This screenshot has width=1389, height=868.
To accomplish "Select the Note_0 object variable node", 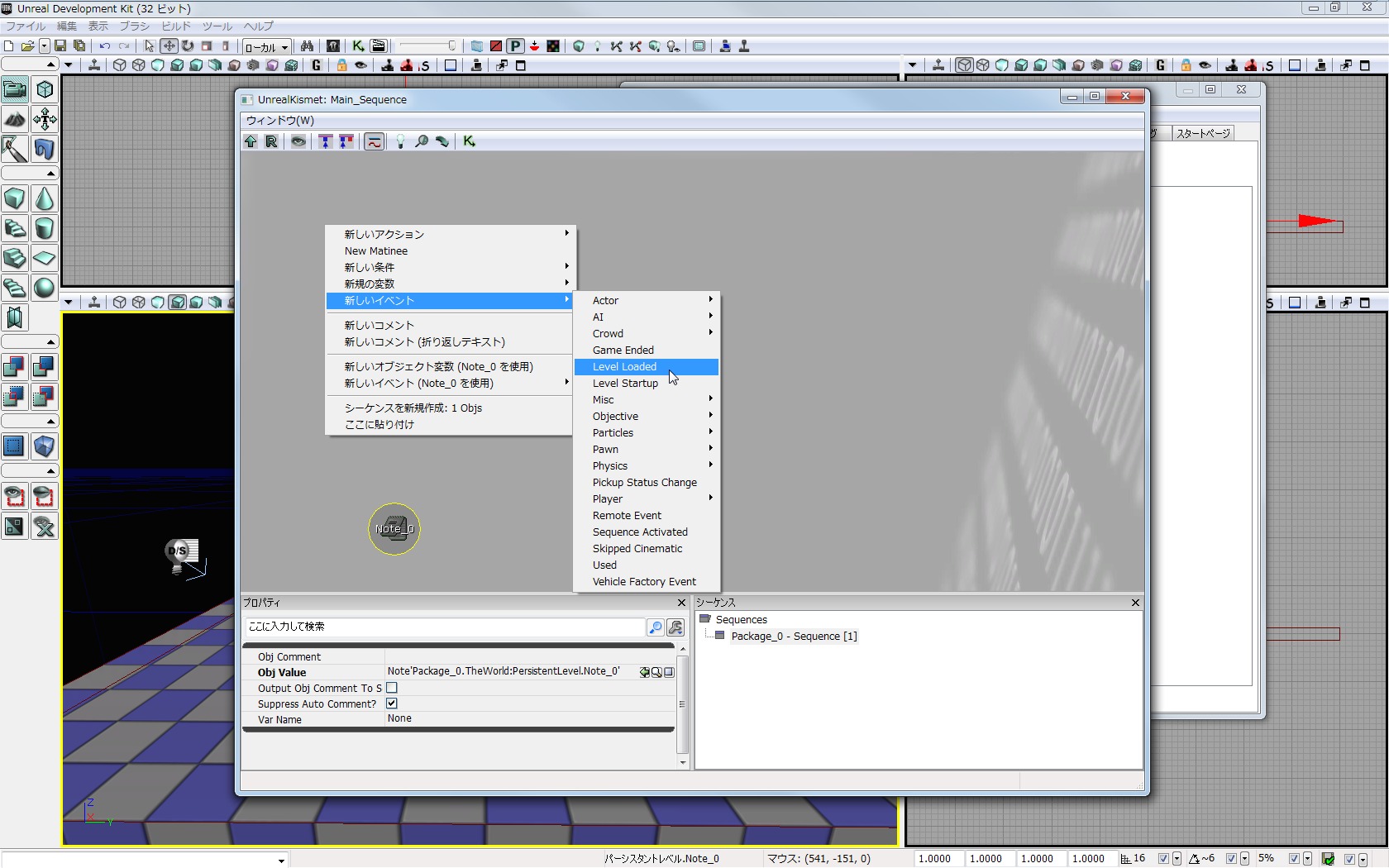I will tap(394, 529).
